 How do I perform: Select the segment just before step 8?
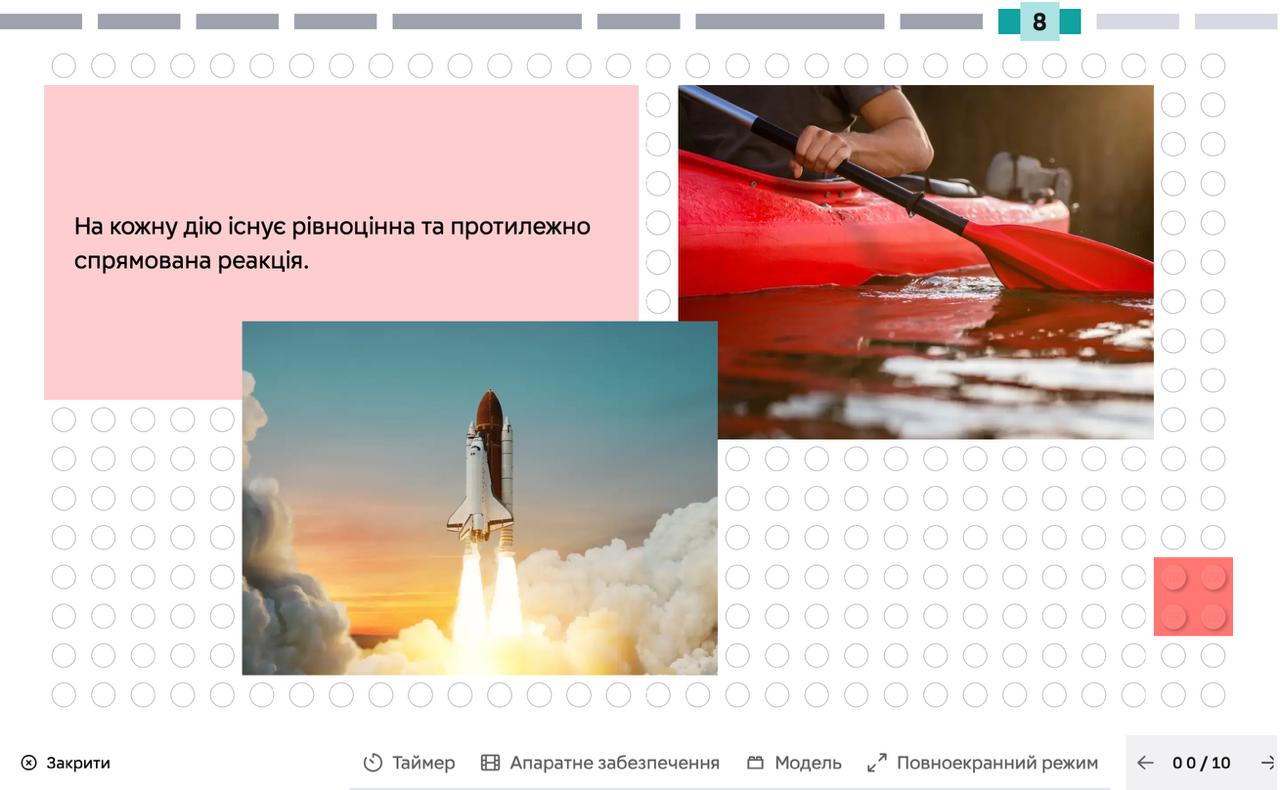941,22
